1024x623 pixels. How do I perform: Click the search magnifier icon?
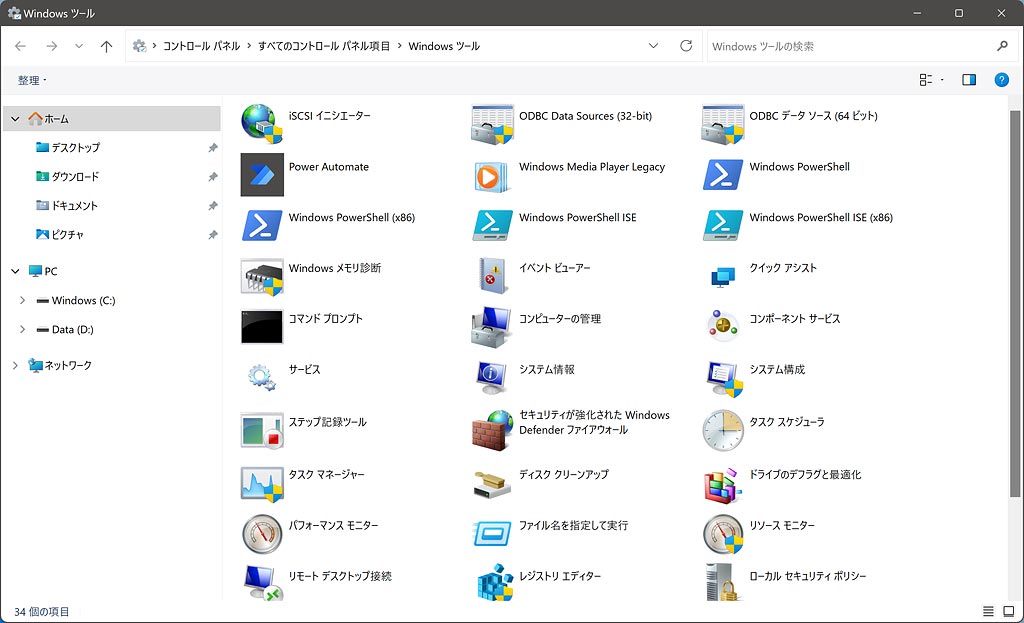coord(1002,46)
